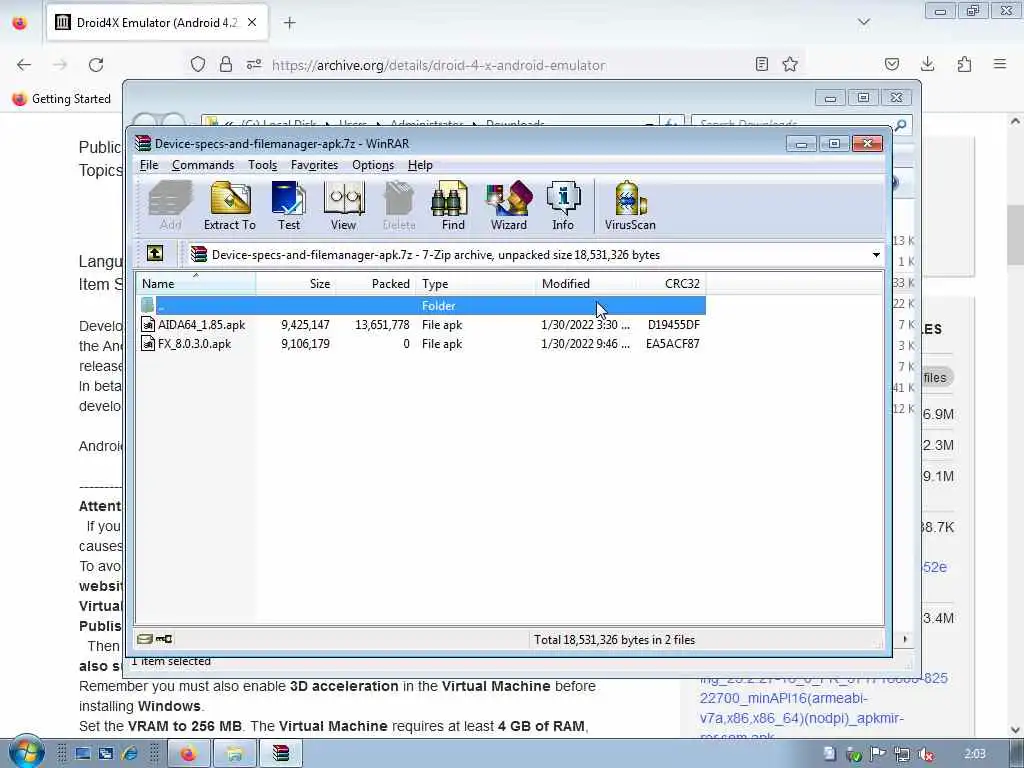1024x768 pixels.
Task: Open the Help menu in WinRAR
Action: [420, 165]
